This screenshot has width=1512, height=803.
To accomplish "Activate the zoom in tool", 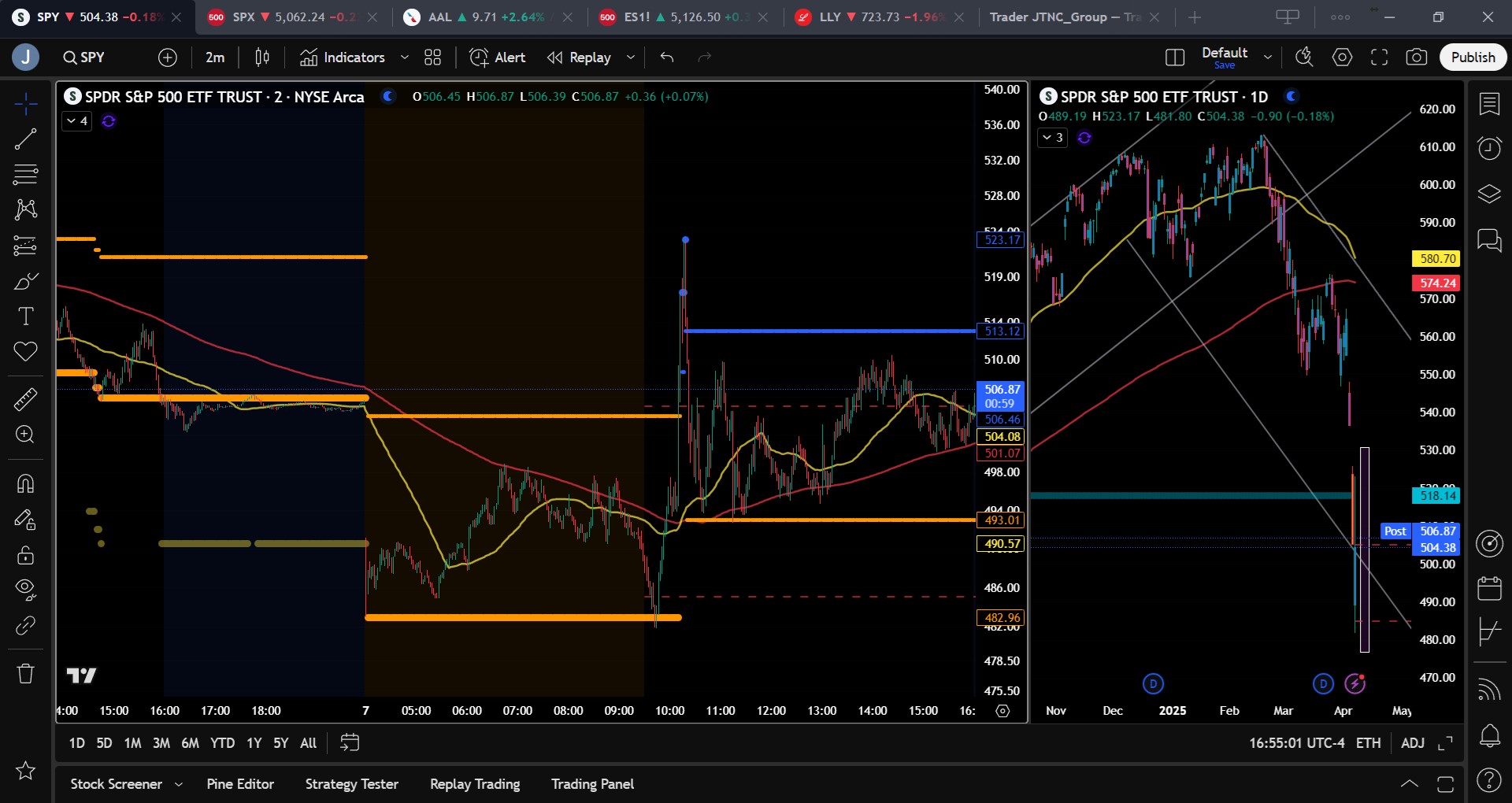I will pyautogui.click(x=25, y=435).
